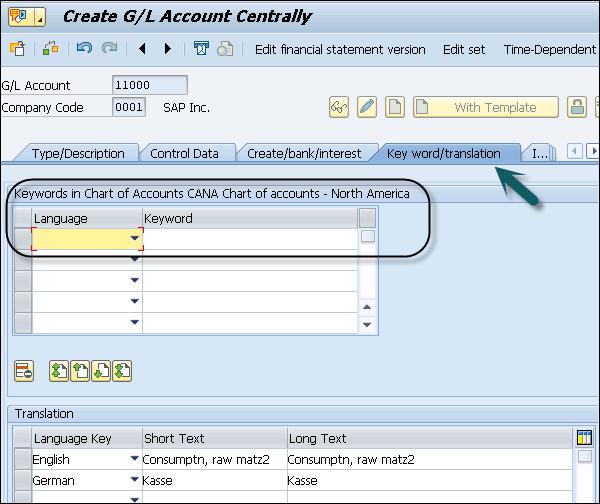Screen dimensions: 600x504
Task: Click the Company Code input field
Action: (x=129, y=107)
